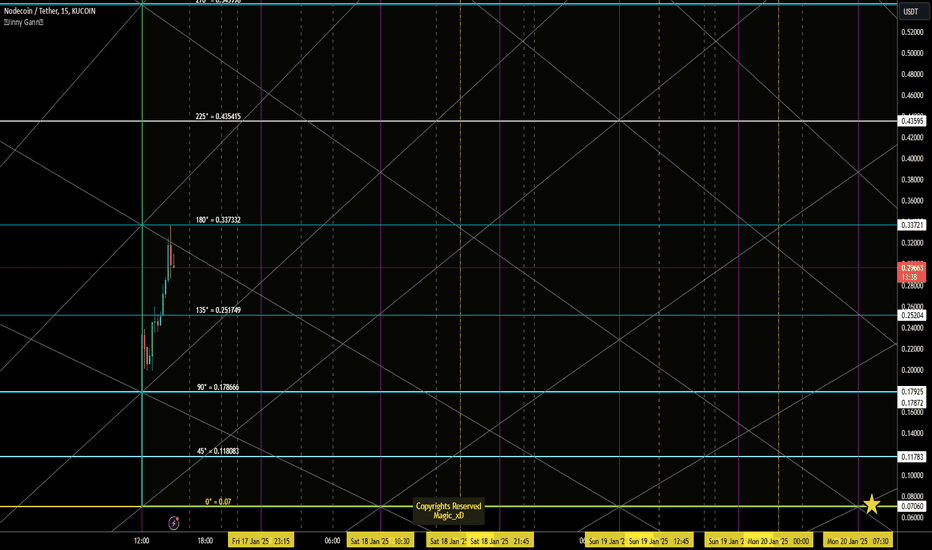The image size is (932, 550).
Task: Click the 0.33721 price axis label
Action: click(x=912, y=225)
